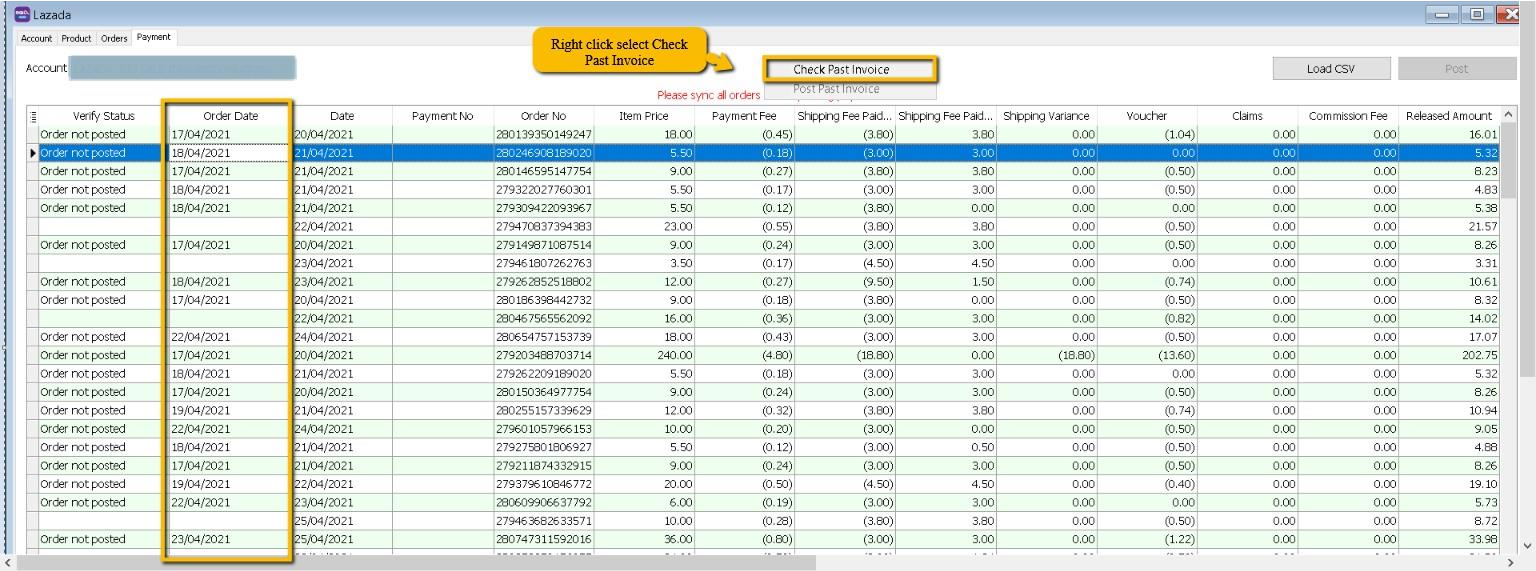Switch to the Account tab

click(37, 38)
